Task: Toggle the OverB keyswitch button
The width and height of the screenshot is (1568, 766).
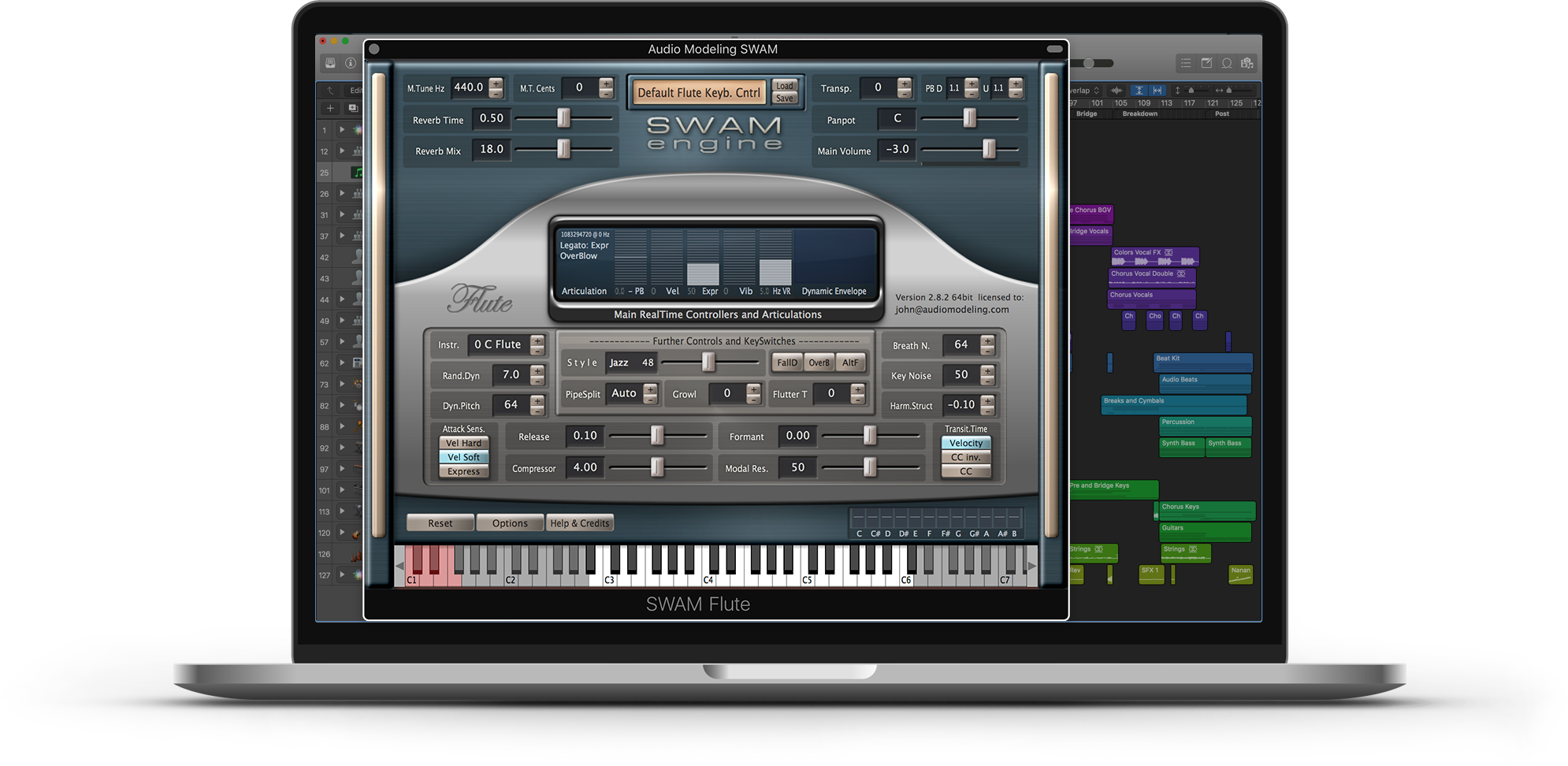Action: pos(819,363)
